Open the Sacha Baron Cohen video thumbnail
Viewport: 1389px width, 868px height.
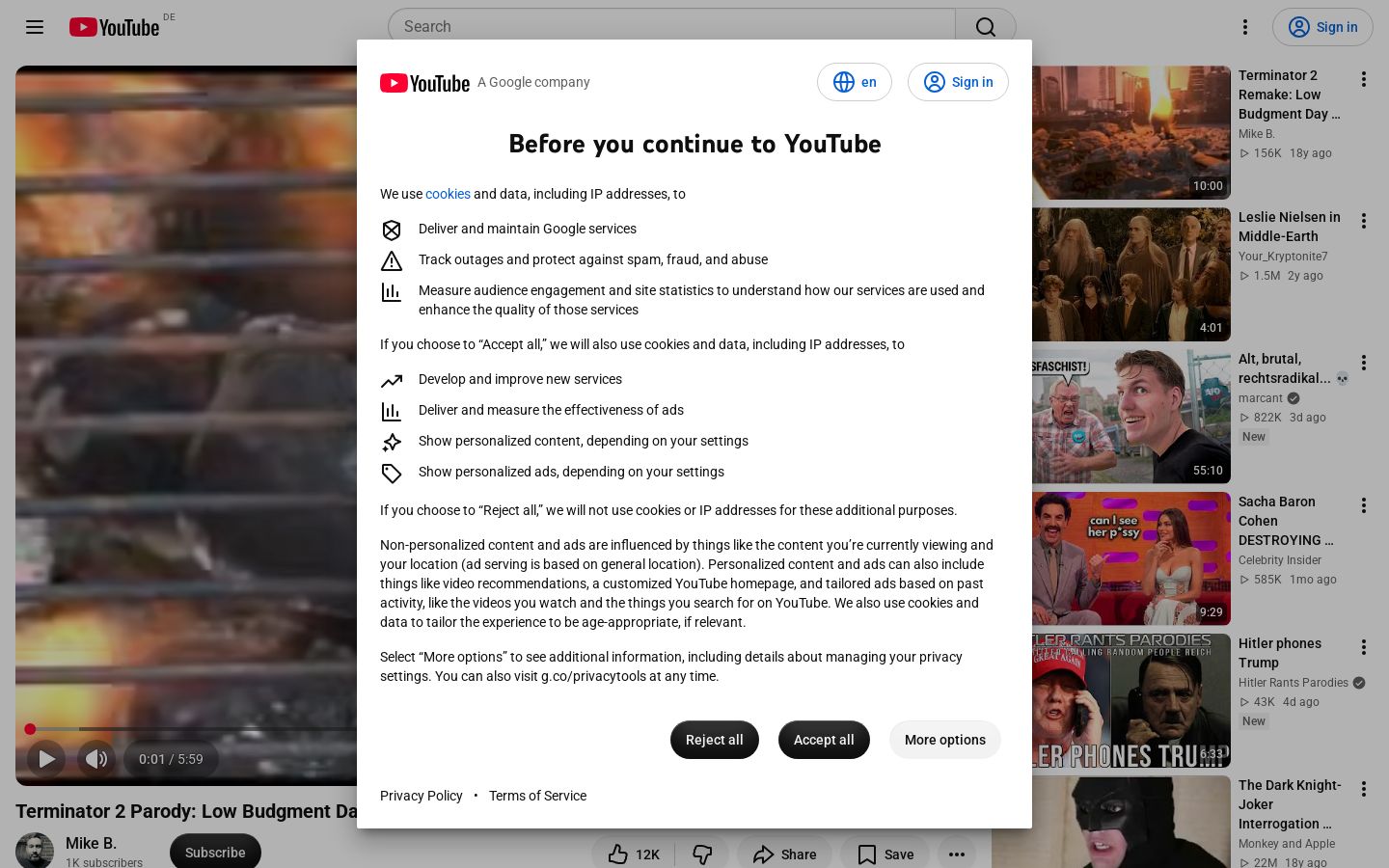pyautogui.click(x=1131, y=558)
